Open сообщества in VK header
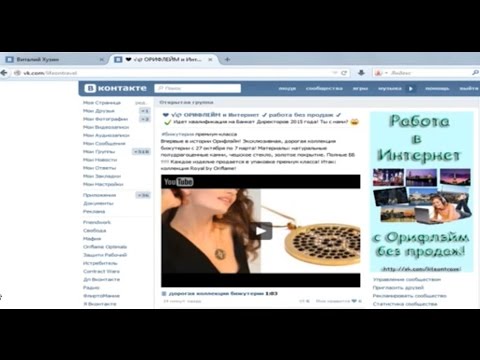Viewport: 480px width, 360px height. coord(324,89)
